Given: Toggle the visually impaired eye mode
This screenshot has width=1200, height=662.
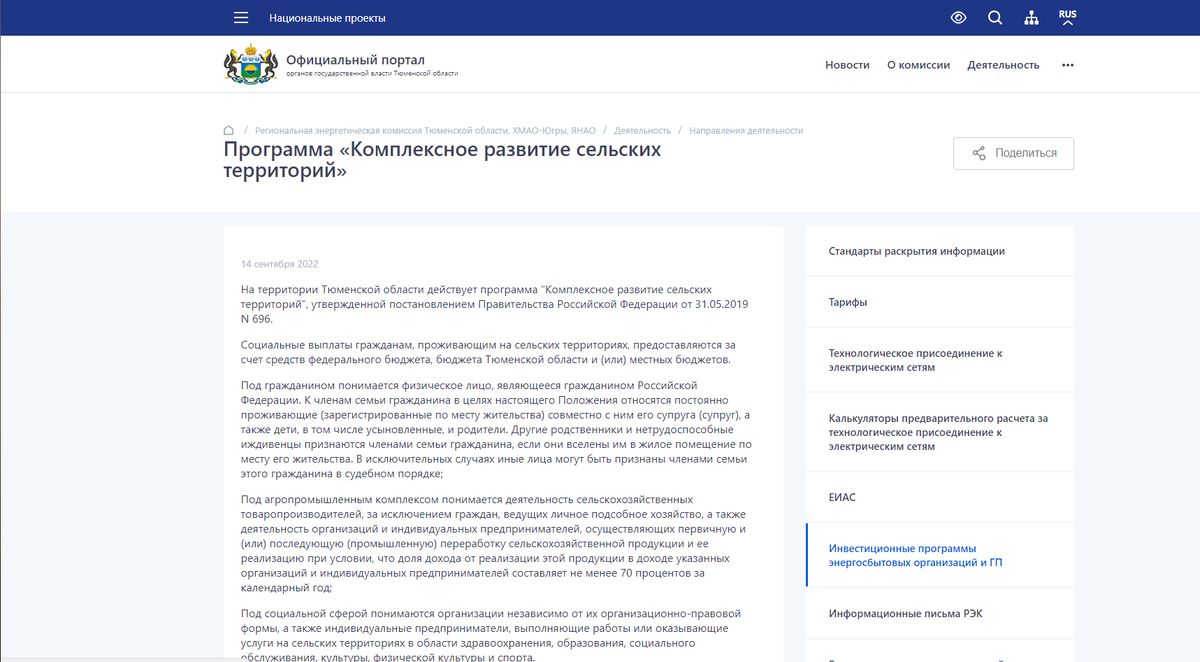Looking at the screenshot, I should click(958, 18).
